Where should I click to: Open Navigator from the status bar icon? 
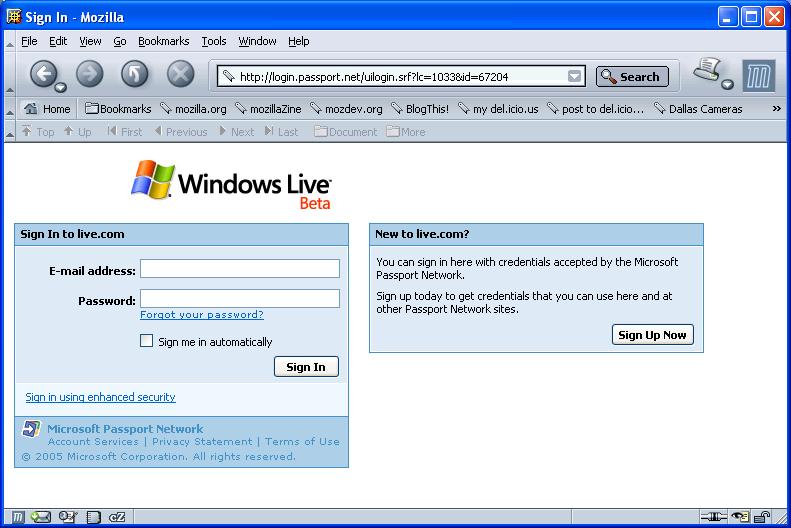click(x=18, y=517)
